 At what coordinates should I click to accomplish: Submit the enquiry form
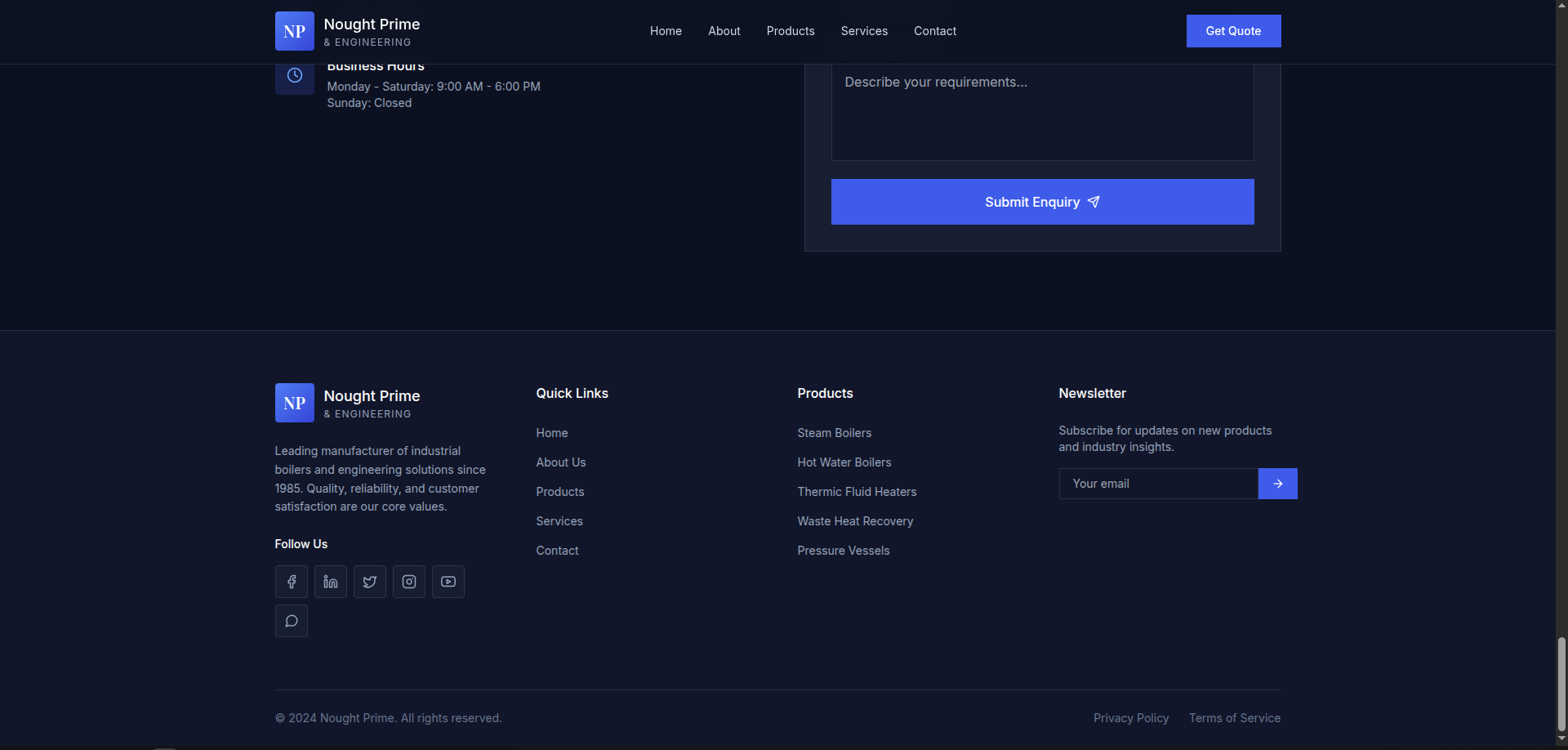1042,202
